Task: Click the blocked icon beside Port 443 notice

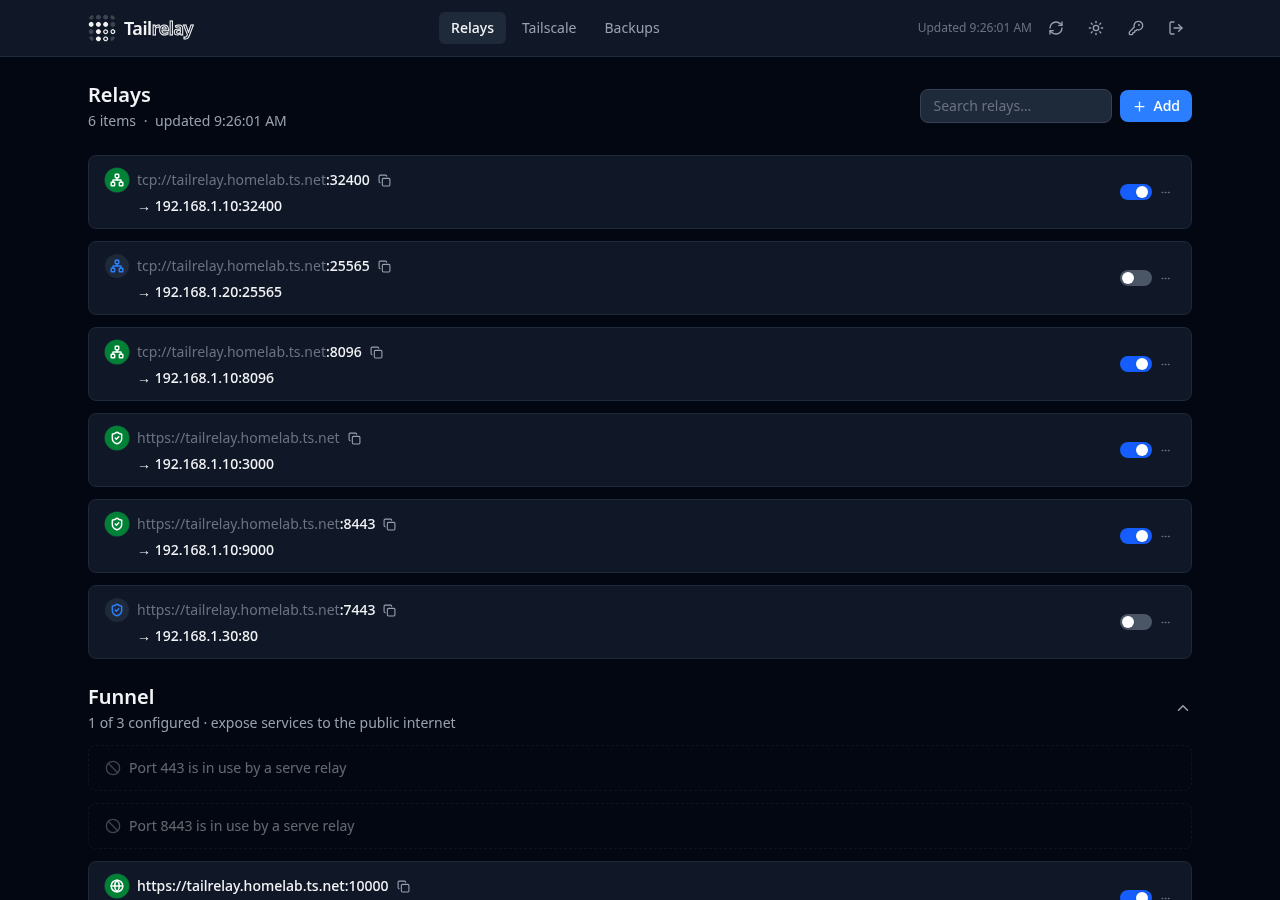Action: [x=113, y=768]
